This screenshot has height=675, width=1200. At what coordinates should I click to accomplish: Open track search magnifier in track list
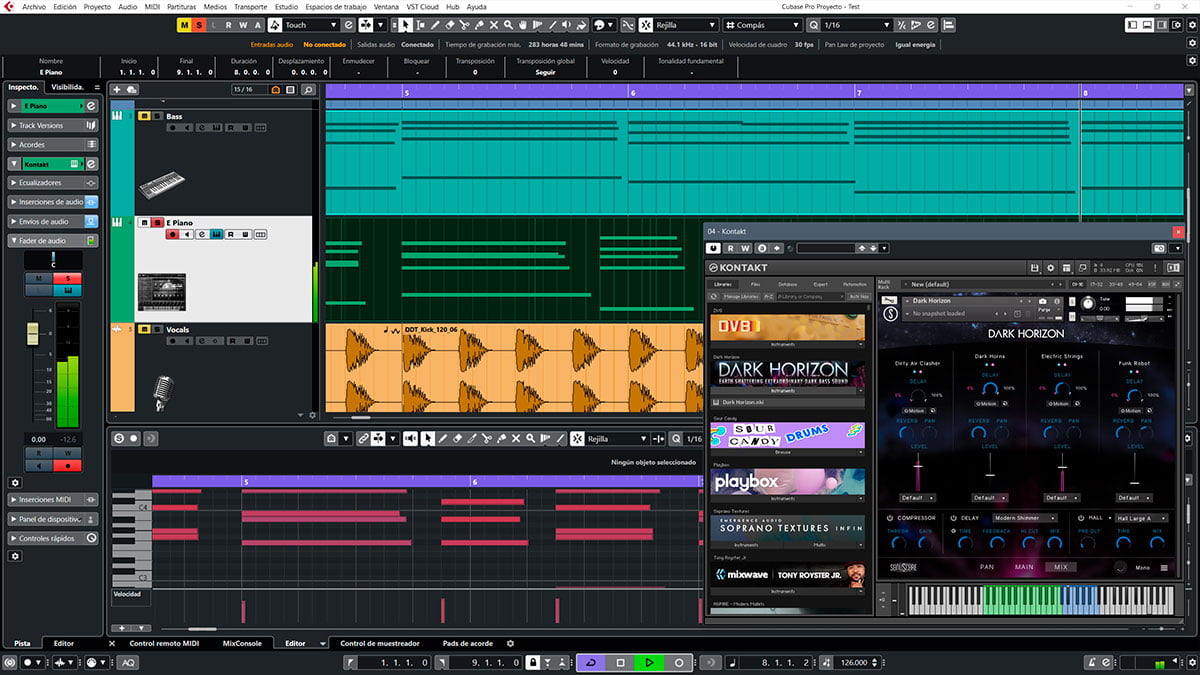click(x=308, y=90)
